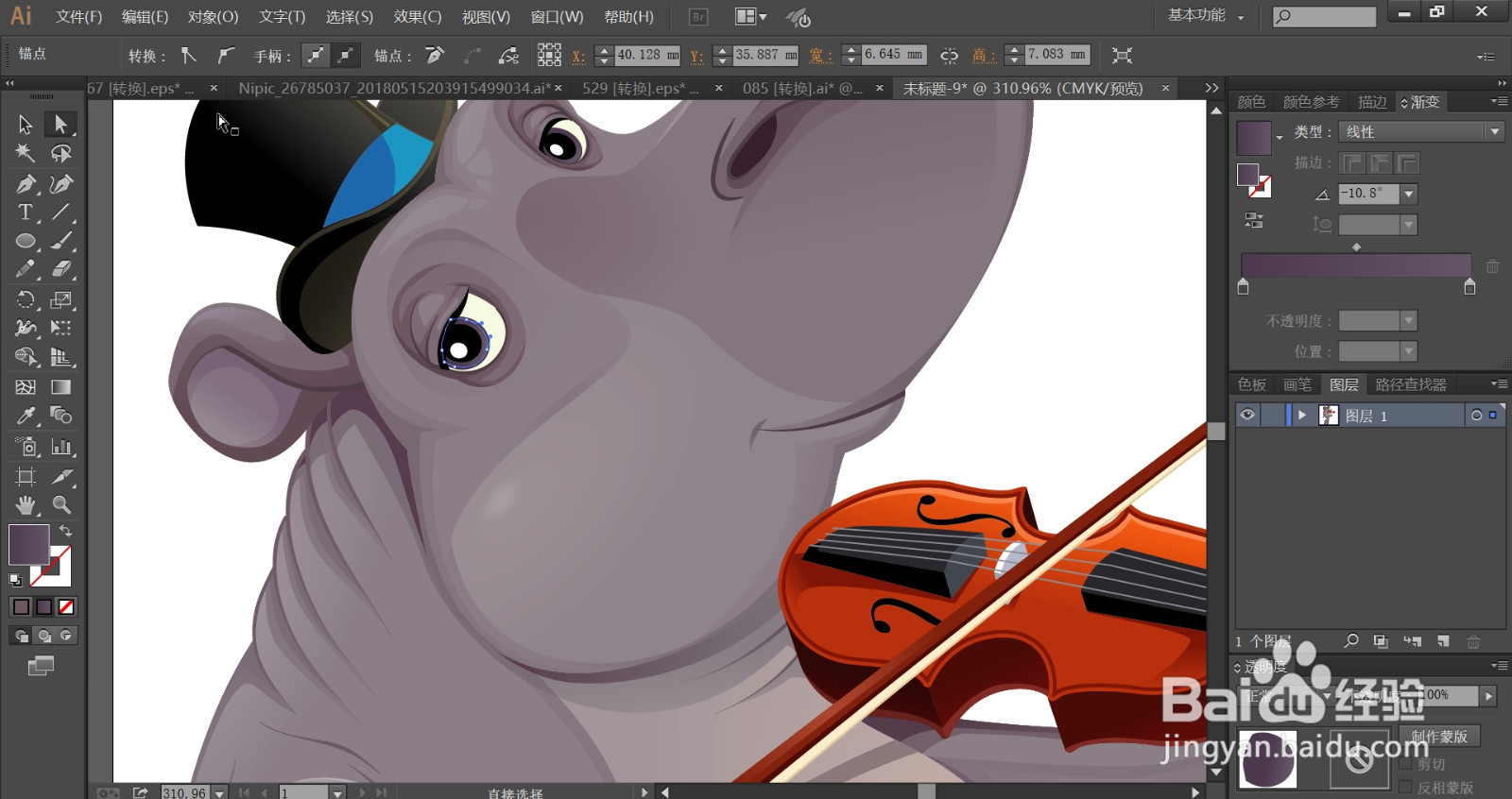Open the artboard number dropdown
Image resolution: width=1512 pixels, height=799 pixels.
tap(337, 793)
